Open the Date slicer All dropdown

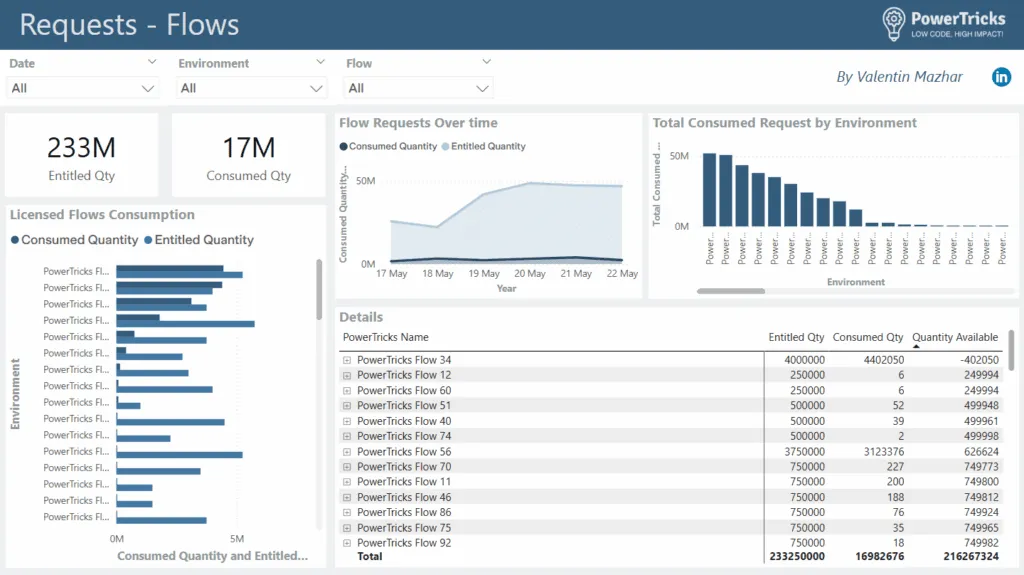[x=82, y=88]
